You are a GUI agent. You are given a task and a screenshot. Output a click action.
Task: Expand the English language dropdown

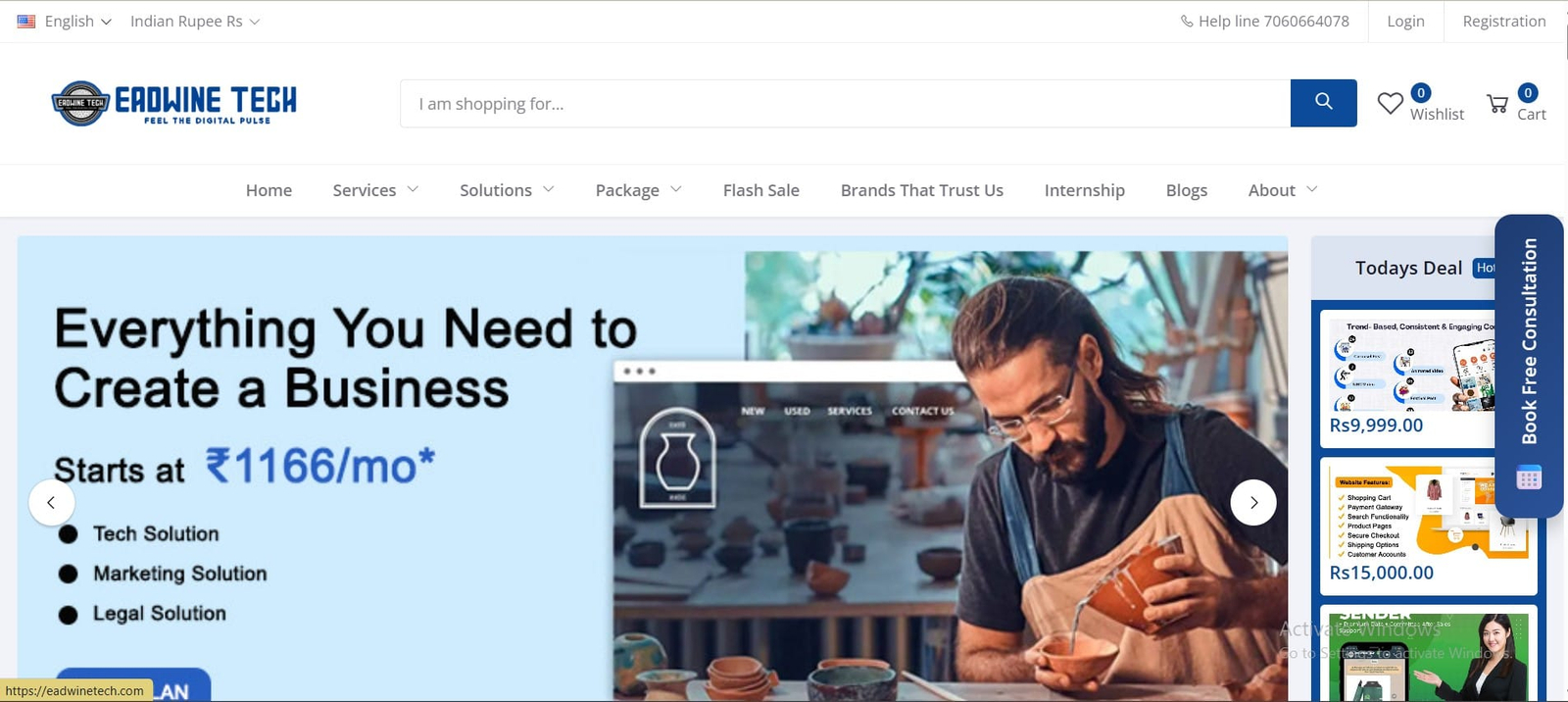click(x=65, y=22)
